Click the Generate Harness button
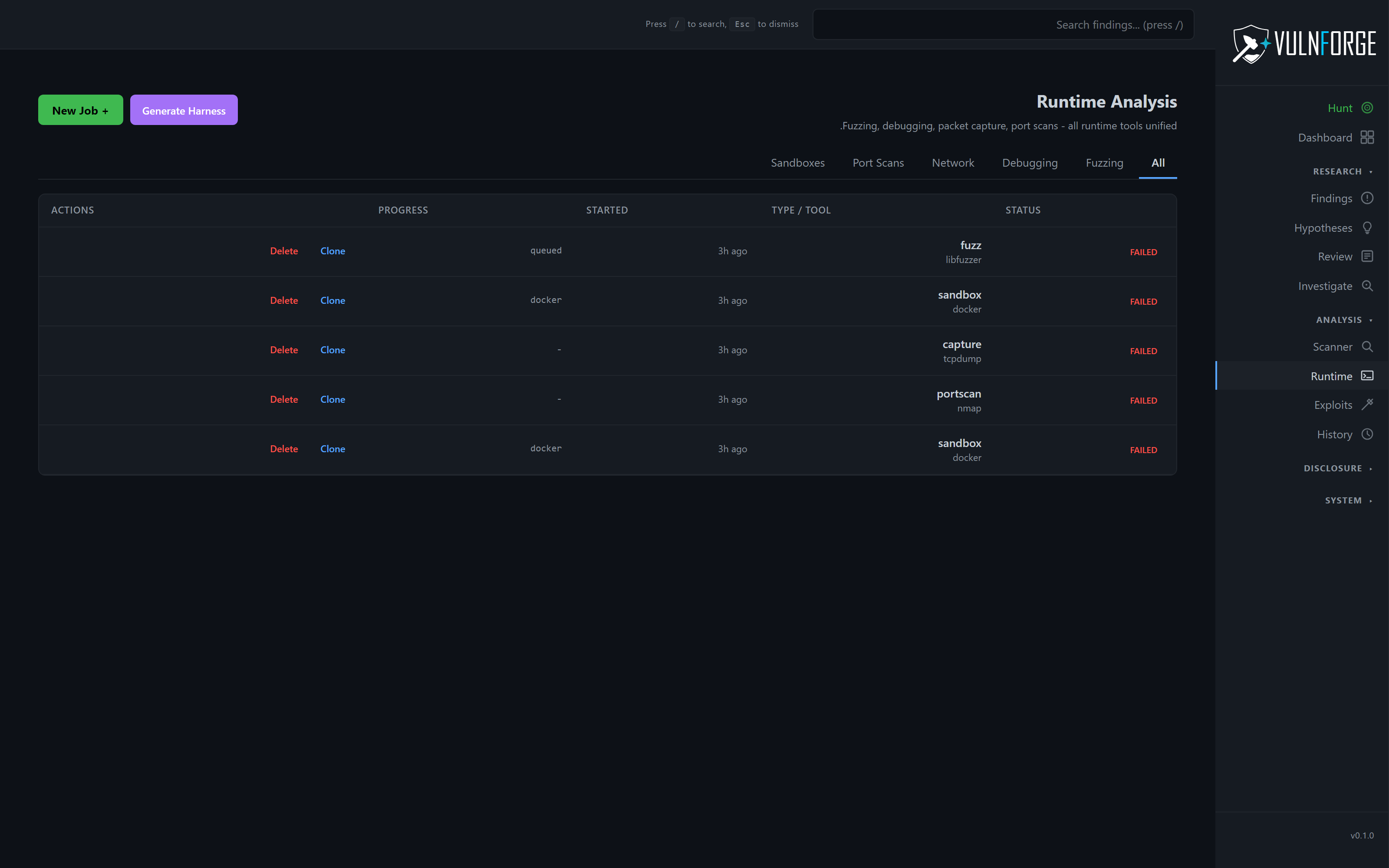1389x868 pixels. [184, 110]
